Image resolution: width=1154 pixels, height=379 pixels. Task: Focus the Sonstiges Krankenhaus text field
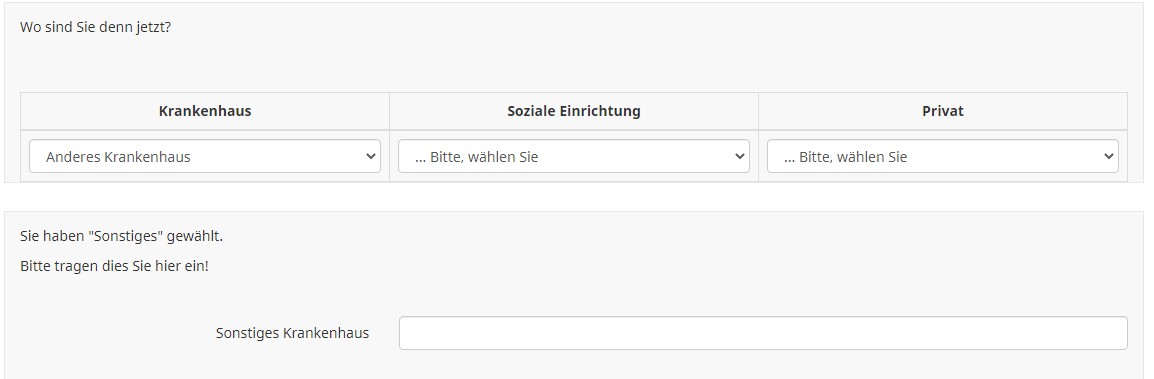coord(763,333)
